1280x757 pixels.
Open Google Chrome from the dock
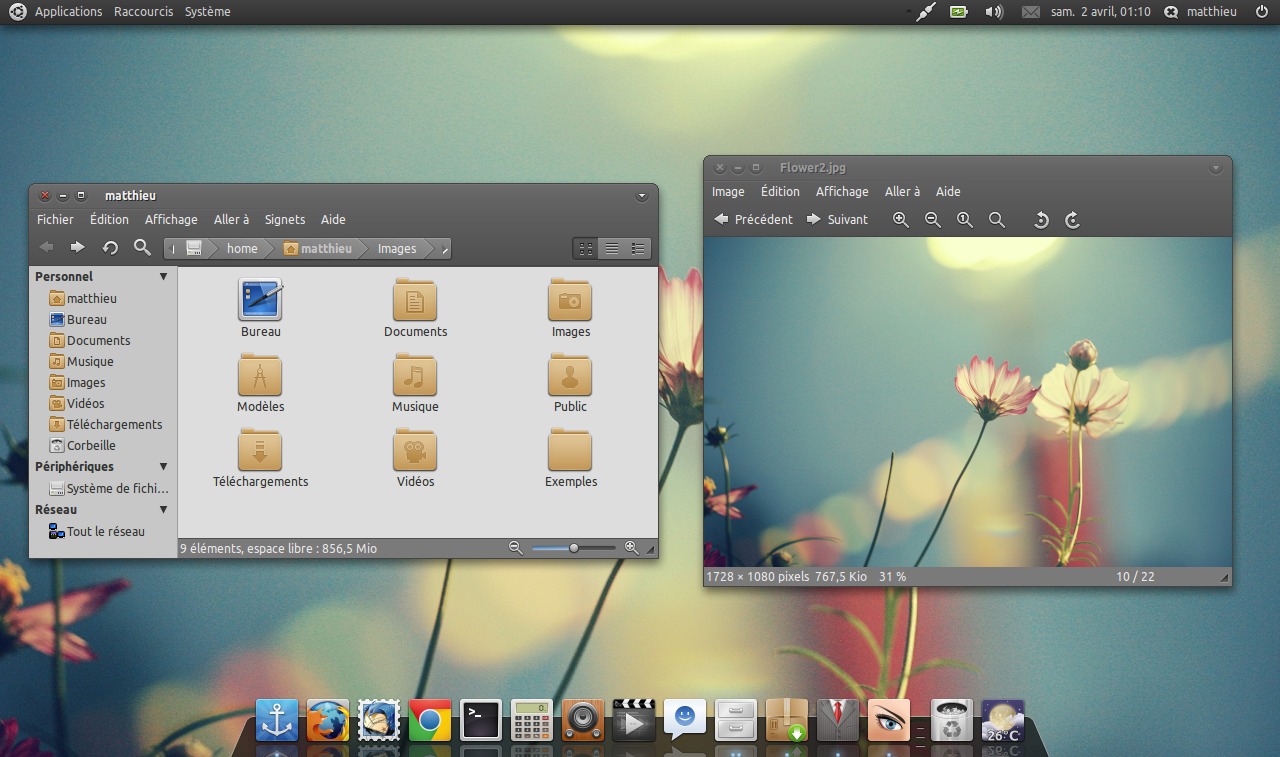430,720
